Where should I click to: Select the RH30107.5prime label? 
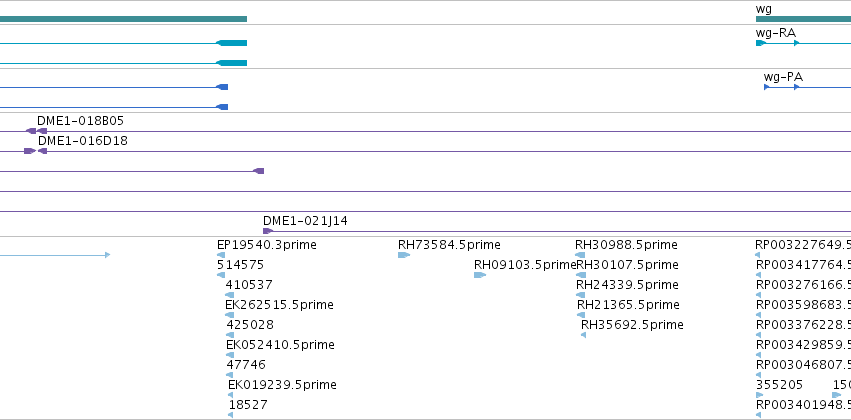[627, 265]
